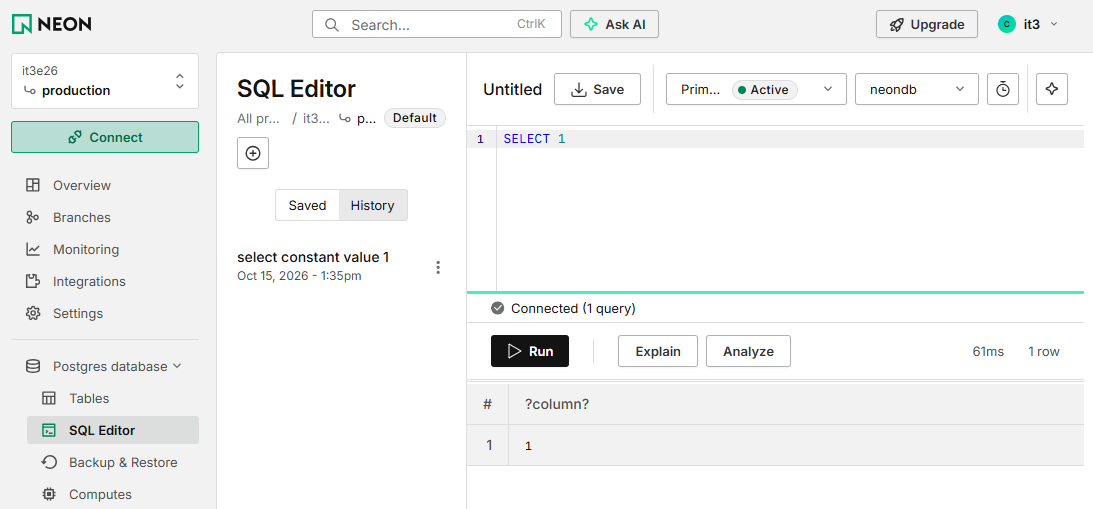
Task: Click the All projects breadcrumb link
Action: (259, 119)
